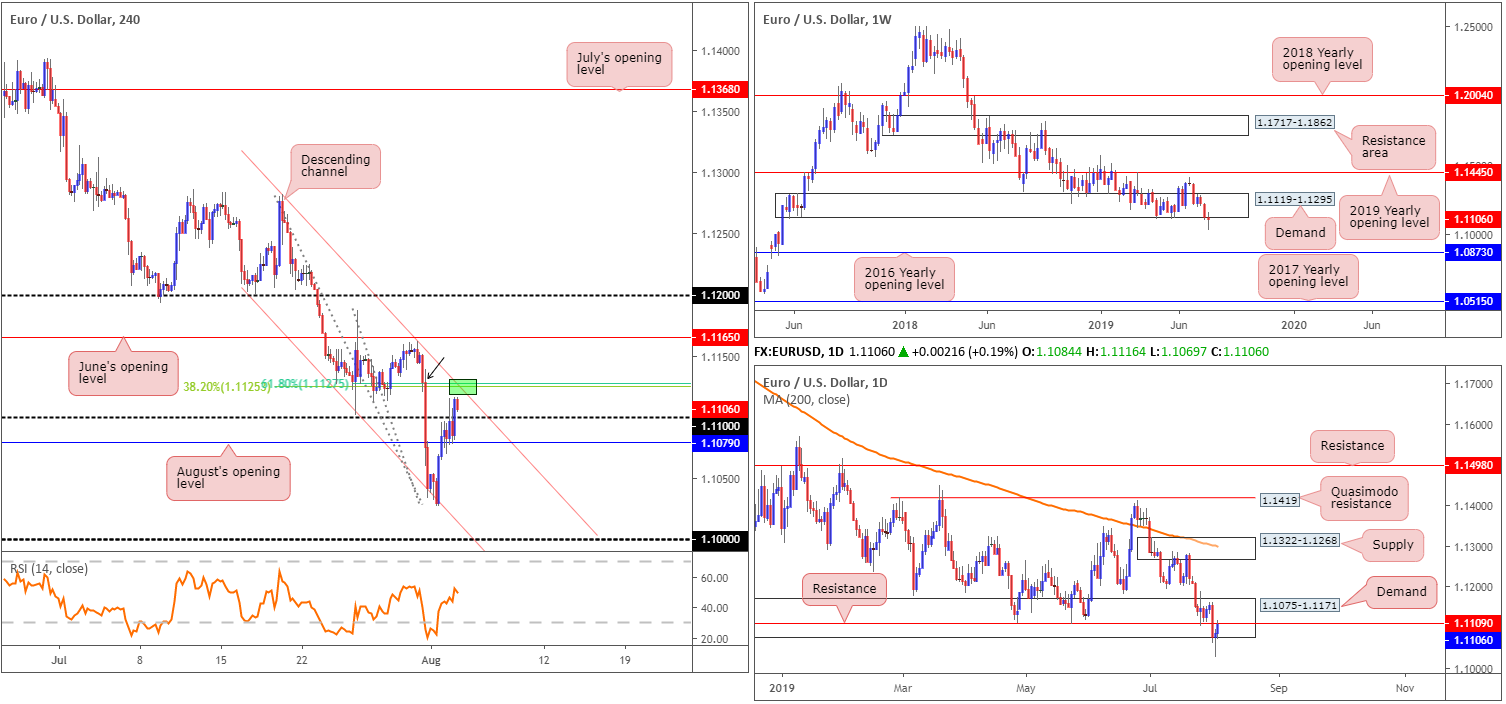Viewport: 1506px width, 704px height.
Task: Click the 'L:1.10697' low value in the header
Action: [x=1180, y=353]
